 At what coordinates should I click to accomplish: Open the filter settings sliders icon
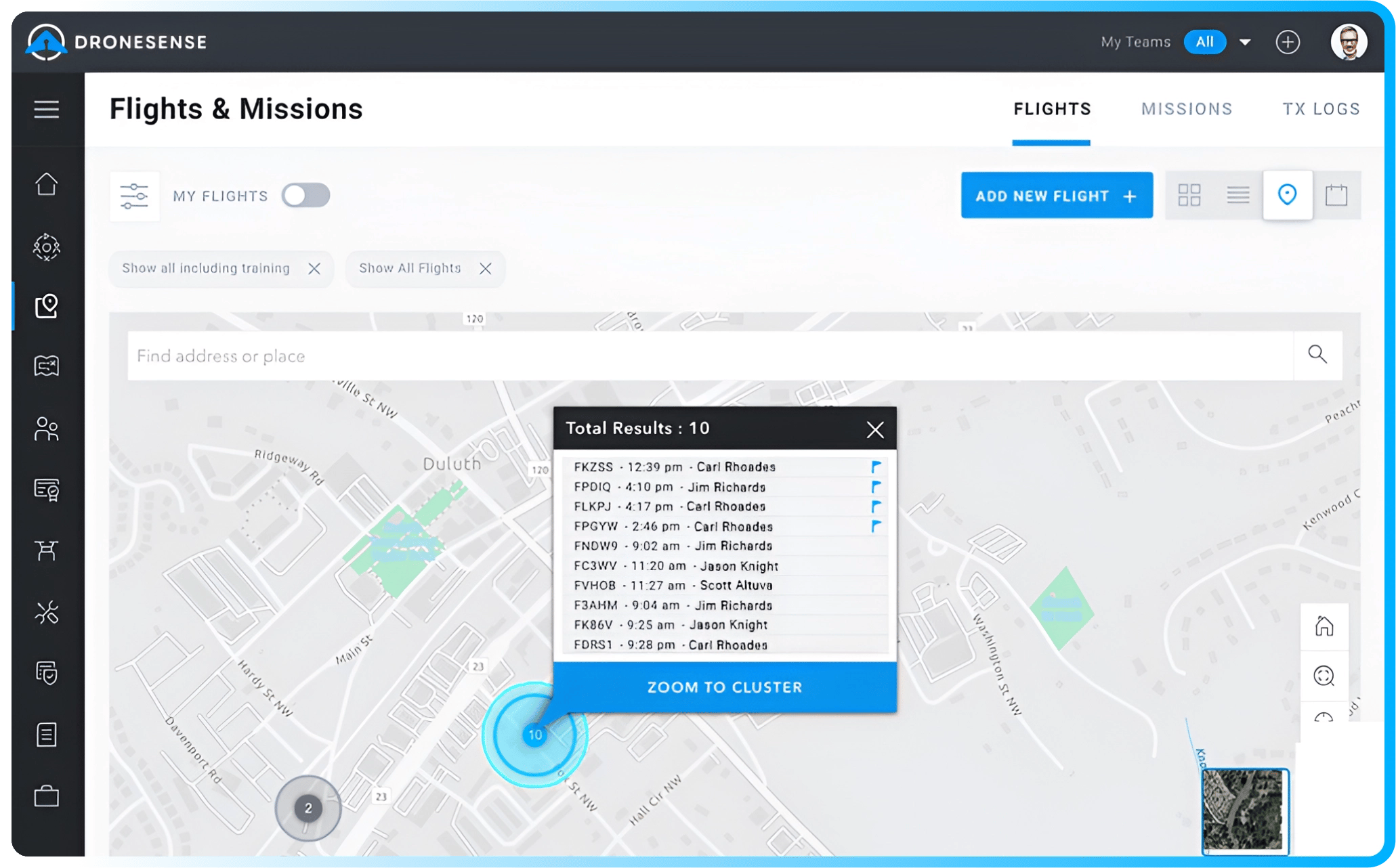click(134, 196)
